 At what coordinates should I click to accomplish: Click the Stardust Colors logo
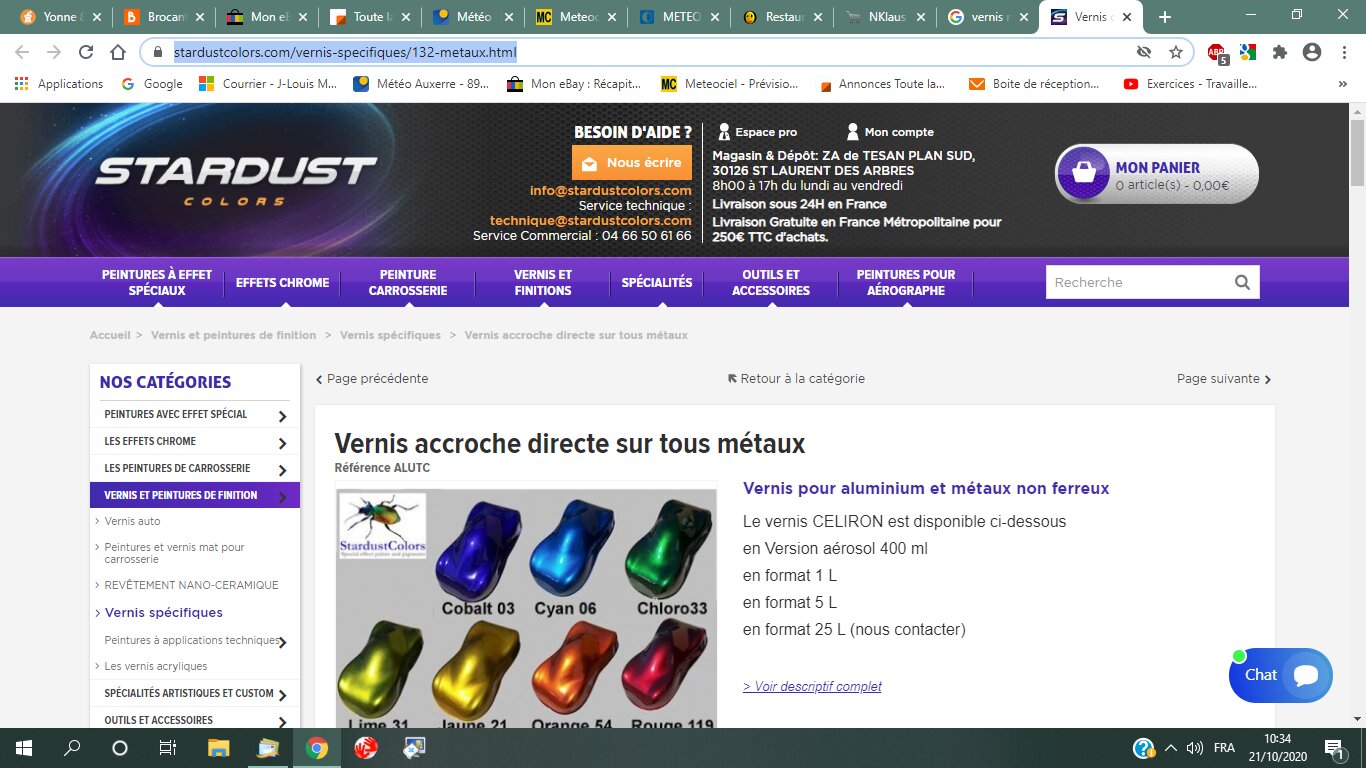[235, 179]
